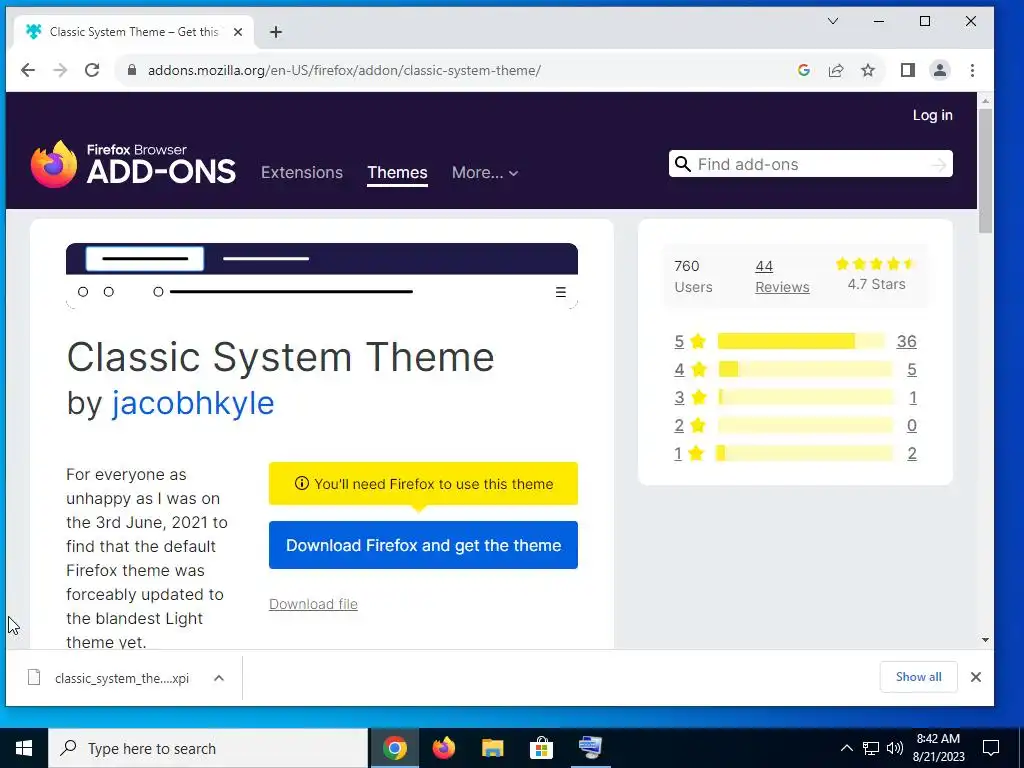Show 5-star reviews via the 5 link
This screenshot has width=1024, height=768.
pos(679,341)
